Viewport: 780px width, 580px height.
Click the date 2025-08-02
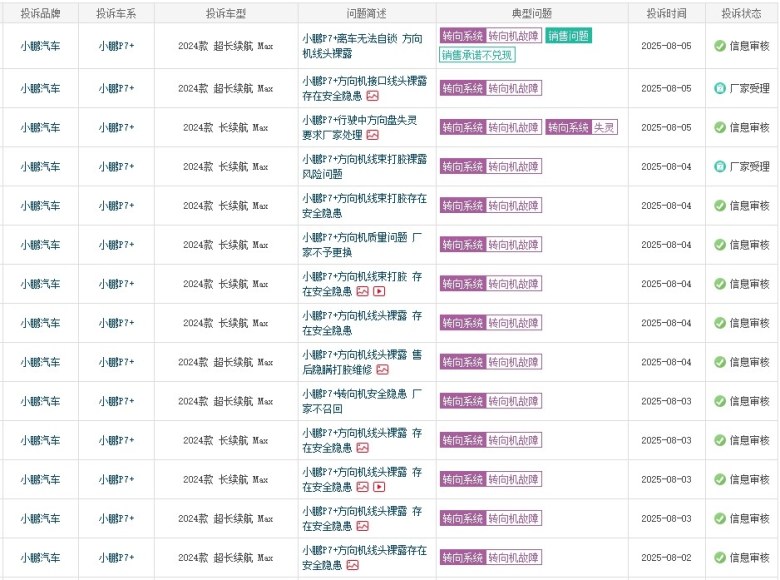tap(666, 558)
